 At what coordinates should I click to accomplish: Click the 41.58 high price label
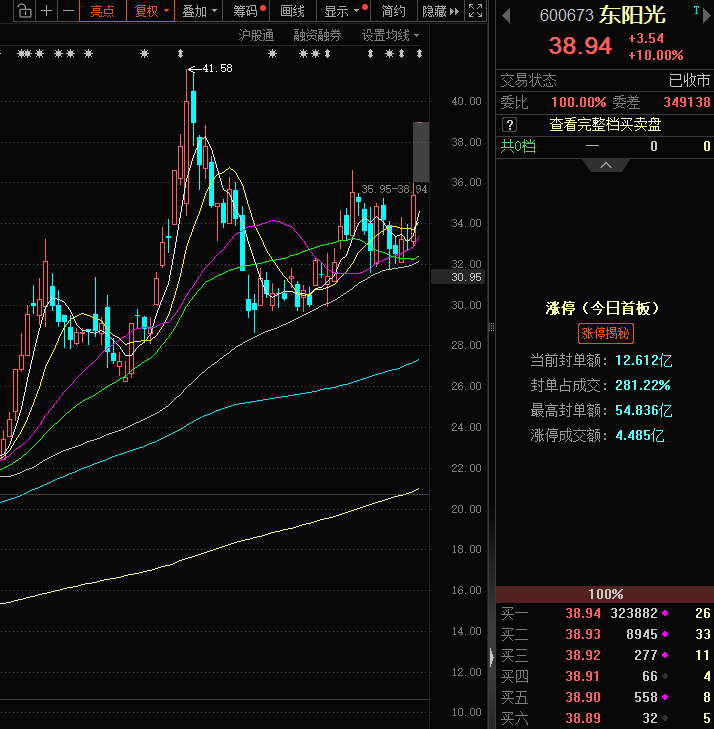[218, 68]
